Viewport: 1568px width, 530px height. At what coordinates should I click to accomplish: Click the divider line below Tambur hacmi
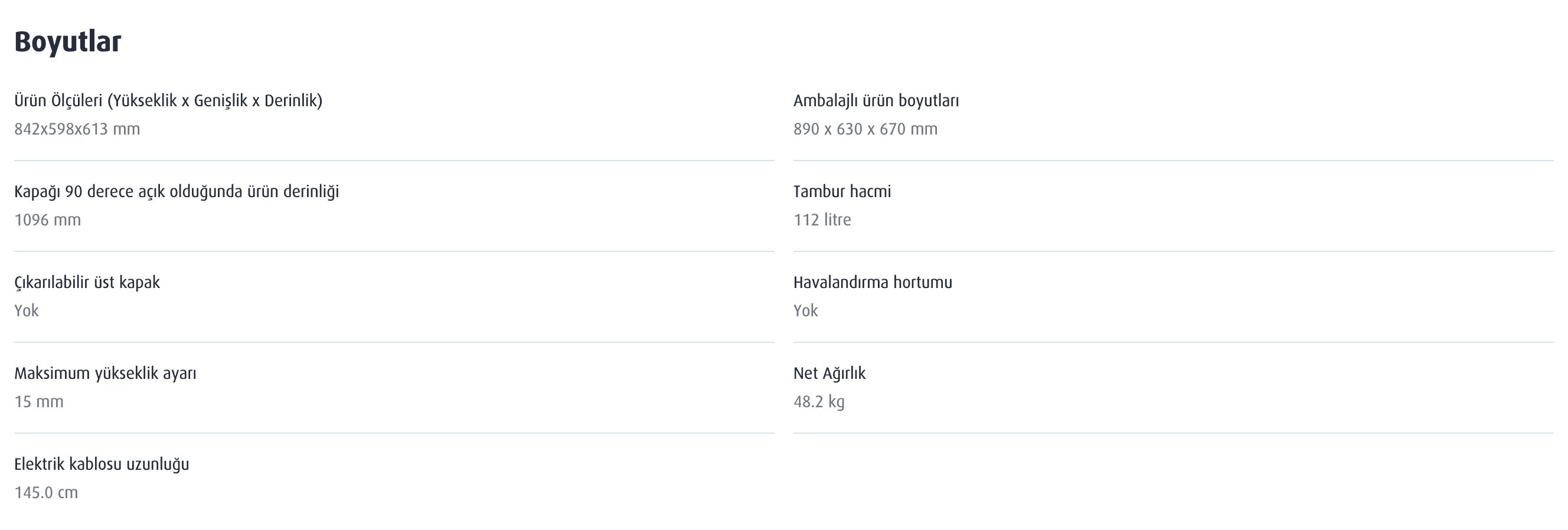1173,251
